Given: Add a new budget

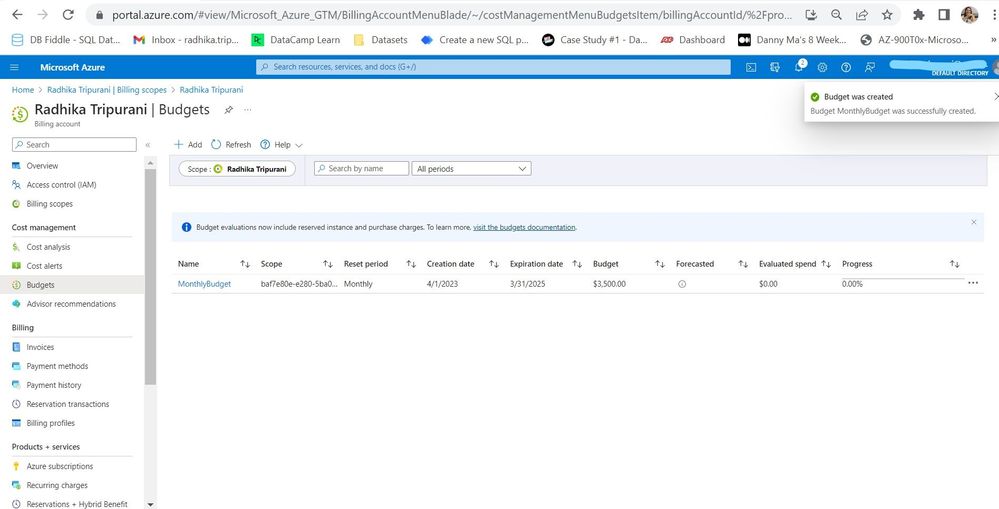Looking at the screenshot, I should click(188, 145).
